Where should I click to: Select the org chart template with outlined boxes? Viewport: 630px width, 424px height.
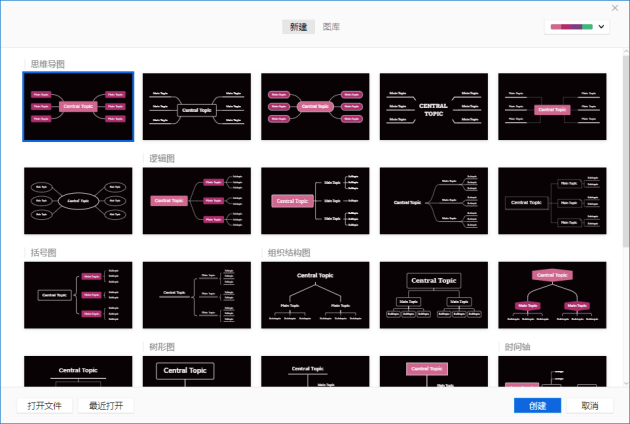tap(433, 295)
